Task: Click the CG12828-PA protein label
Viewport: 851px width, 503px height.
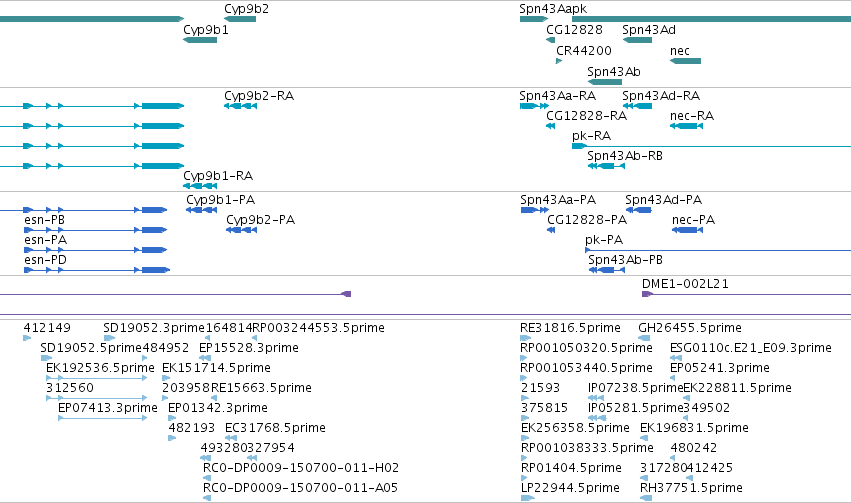Action: [587, 220]
